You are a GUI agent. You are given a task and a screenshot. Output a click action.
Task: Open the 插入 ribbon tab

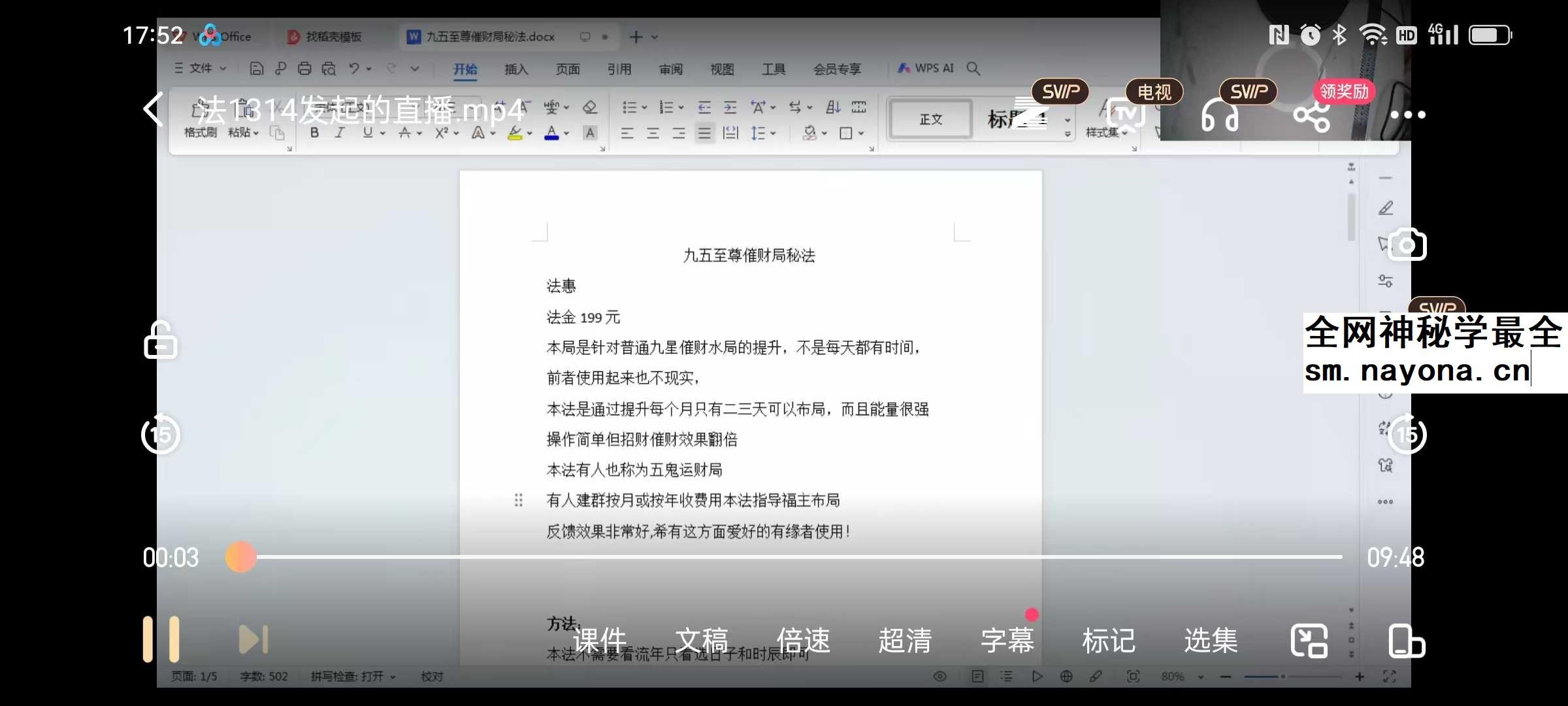(x=516, y=69)
